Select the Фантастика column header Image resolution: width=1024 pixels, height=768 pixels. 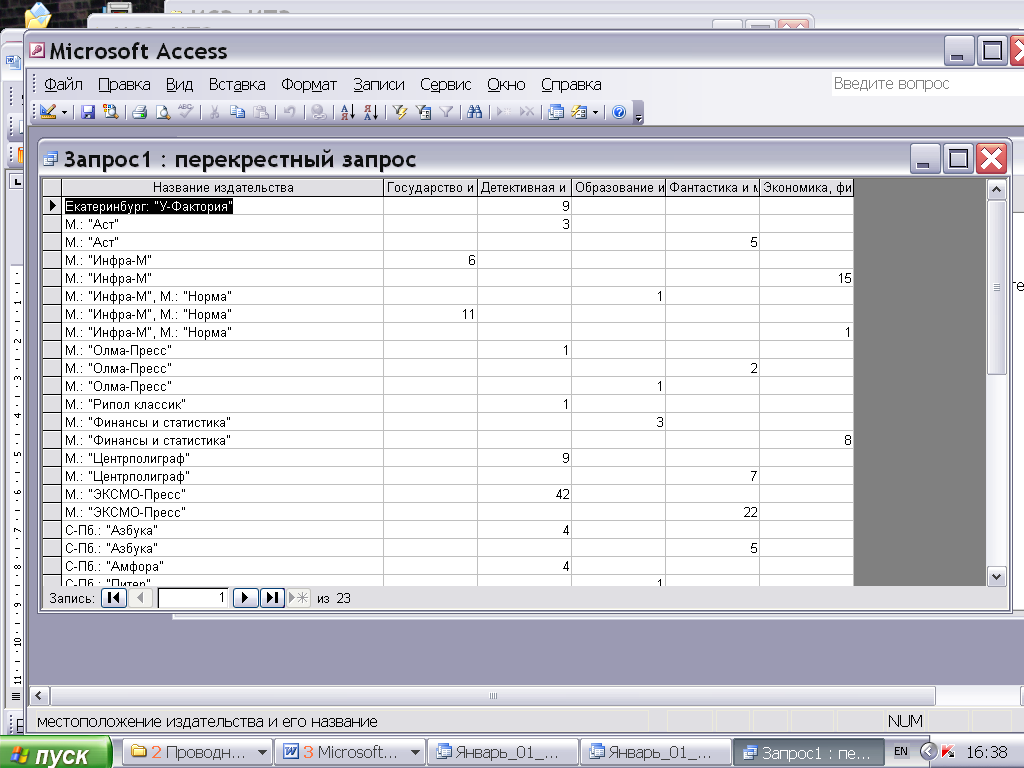[712, 187]
